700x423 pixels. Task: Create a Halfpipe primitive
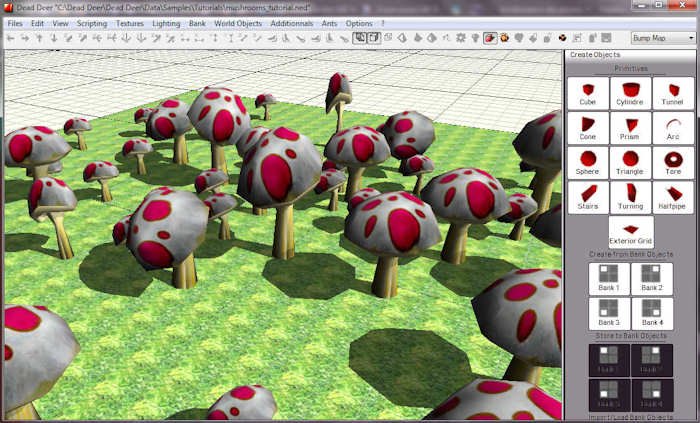673,197
